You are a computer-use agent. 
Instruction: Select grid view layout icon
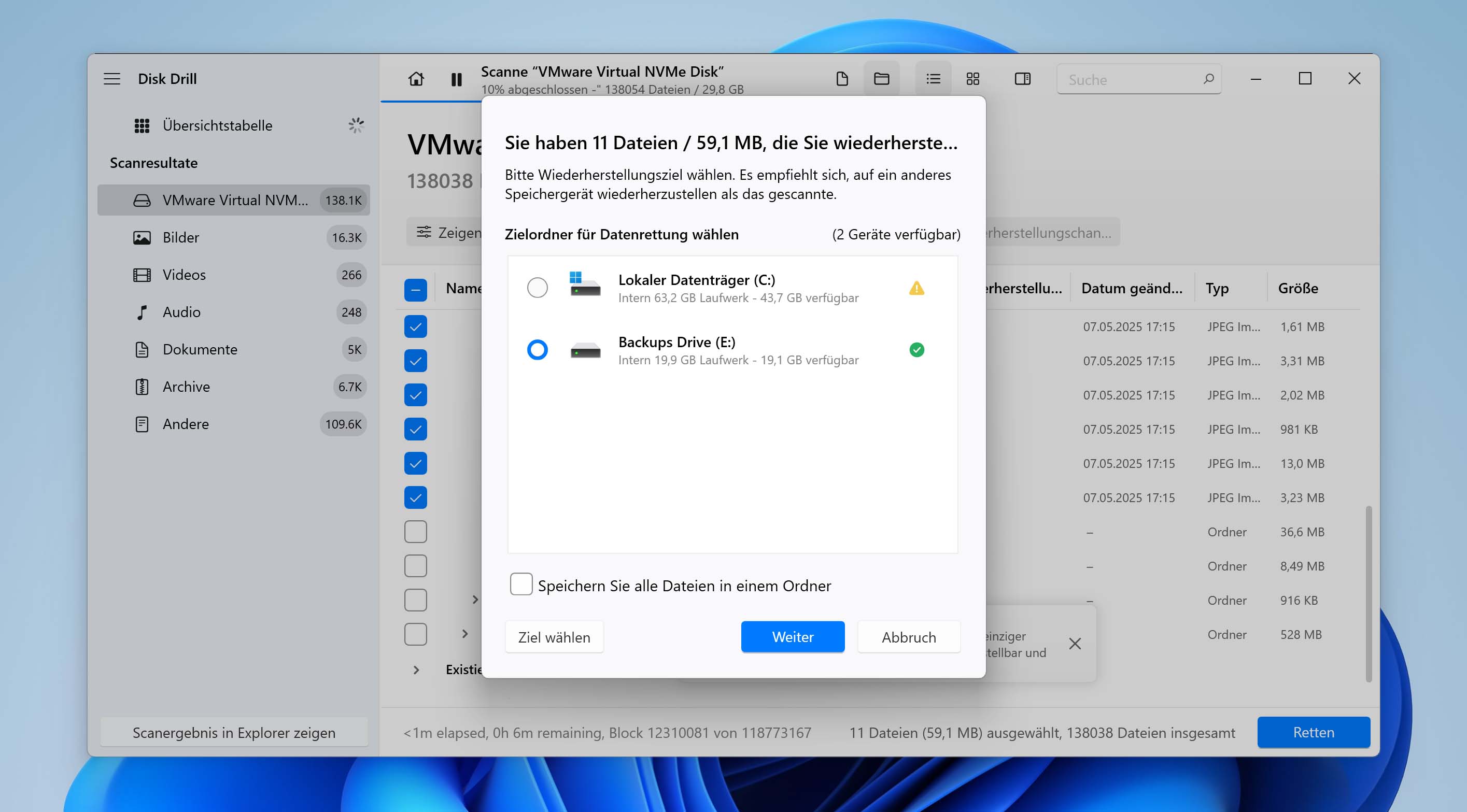click(972, 79)
